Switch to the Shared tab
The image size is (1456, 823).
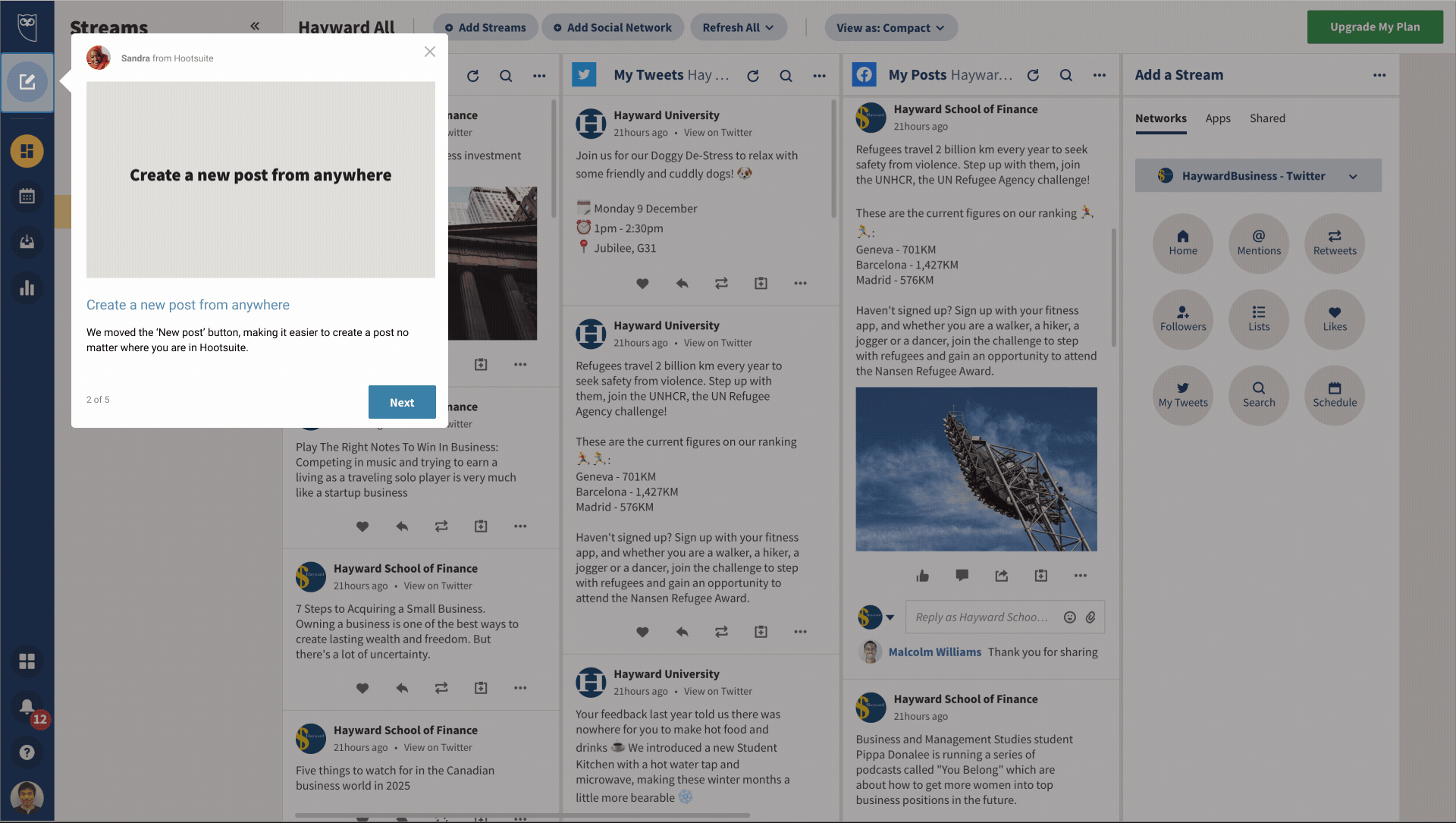(x=1267, y=118)
